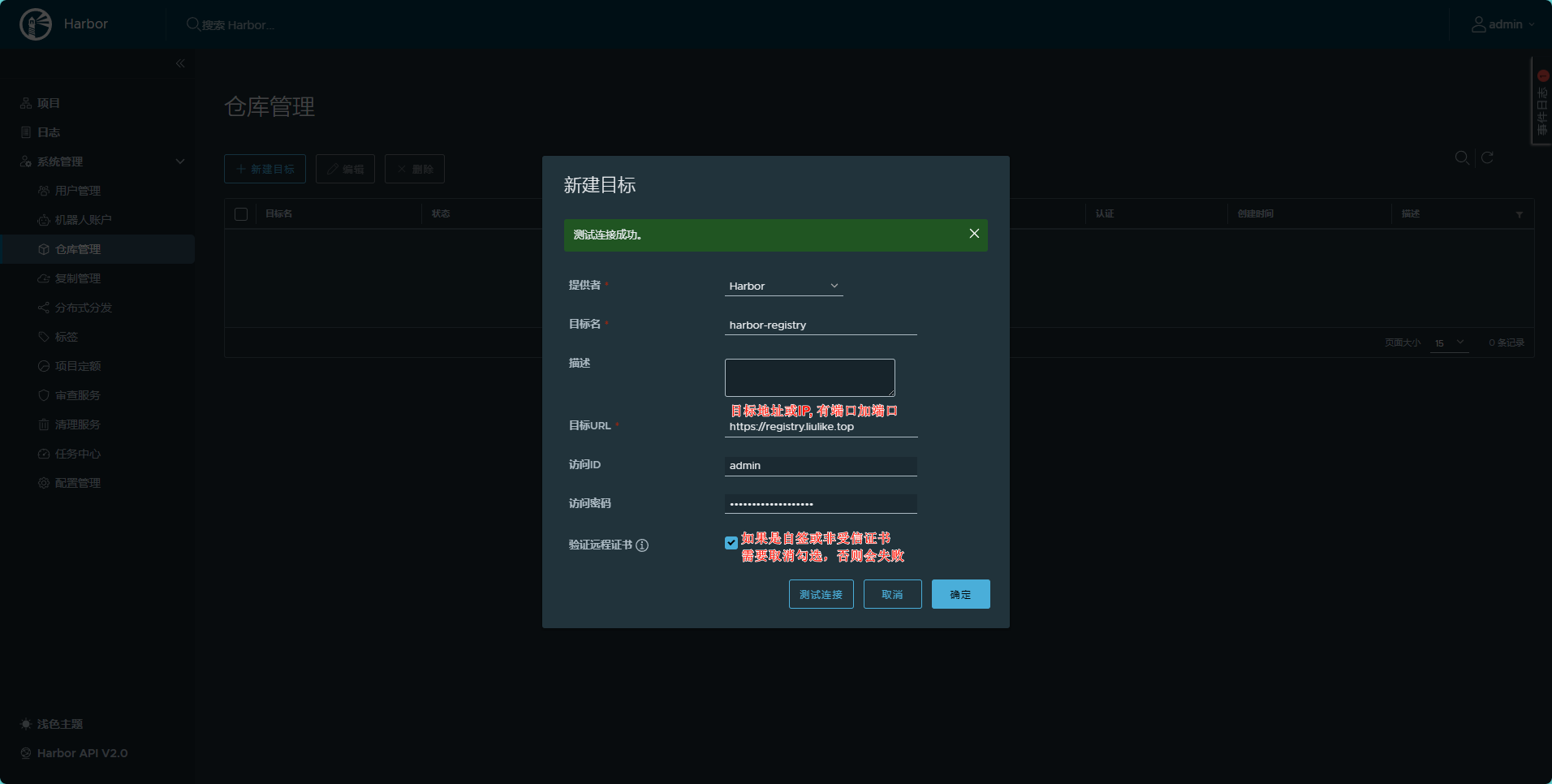
Task: Click the 描述 text area
Action: 809,377
